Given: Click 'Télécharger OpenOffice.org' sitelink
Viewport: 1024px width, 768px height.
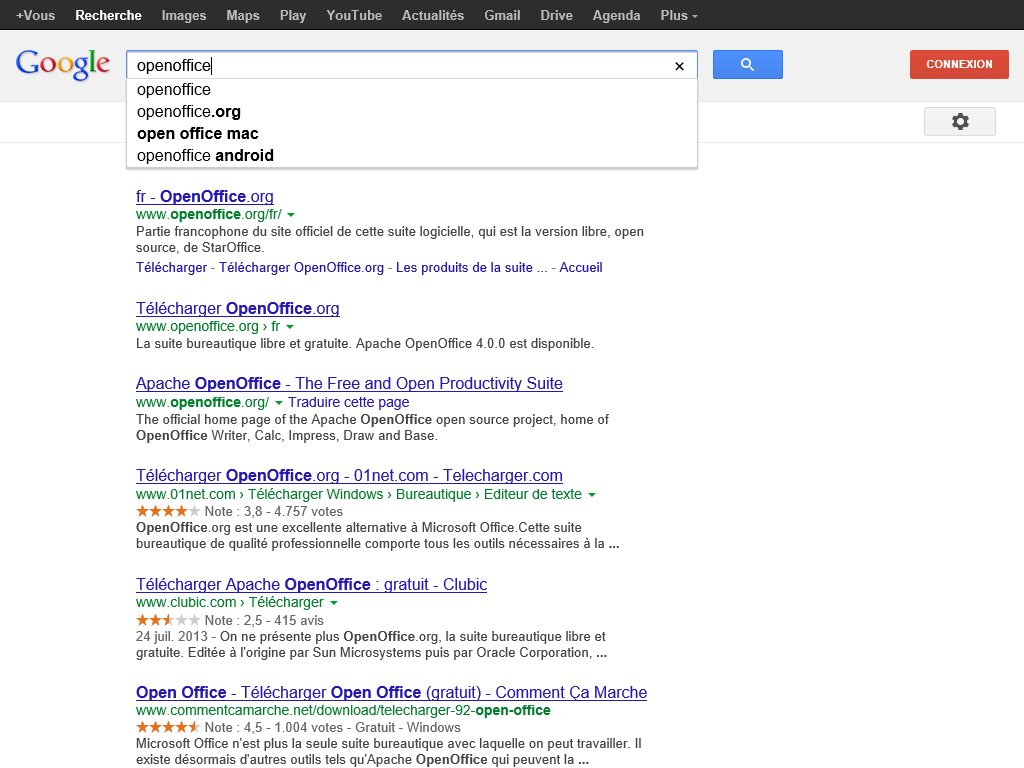Looking at the screenshot, I should click(x=301, y=268).
